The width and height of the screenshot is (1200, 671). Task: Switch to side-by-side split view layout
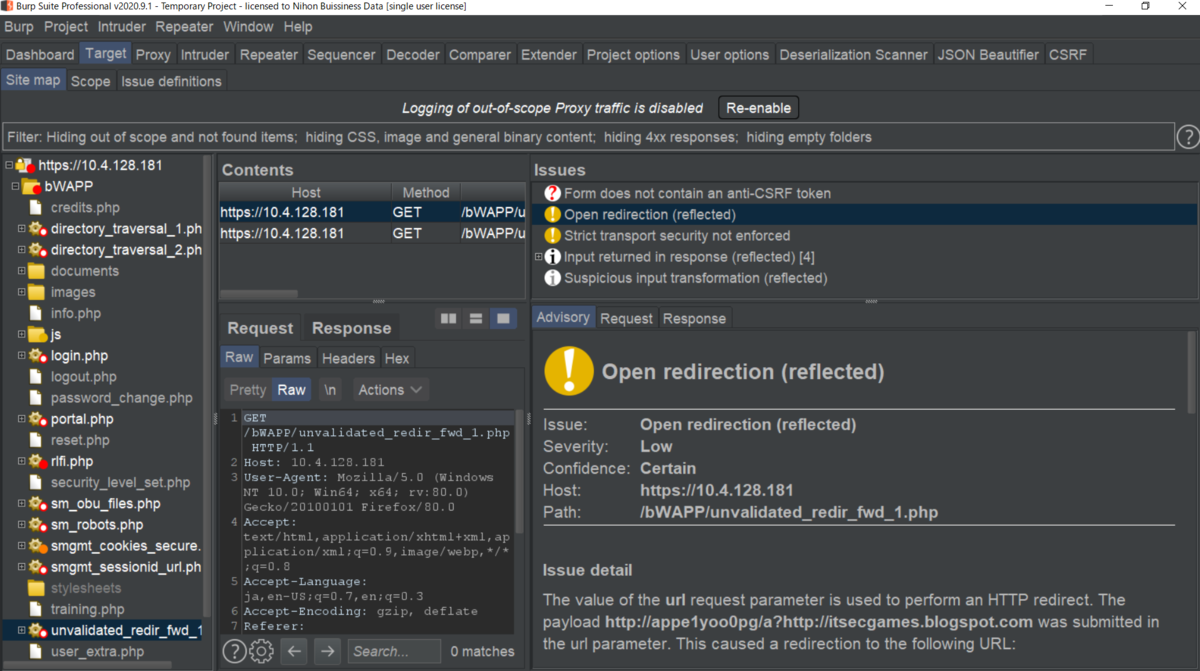pos(448,318)
